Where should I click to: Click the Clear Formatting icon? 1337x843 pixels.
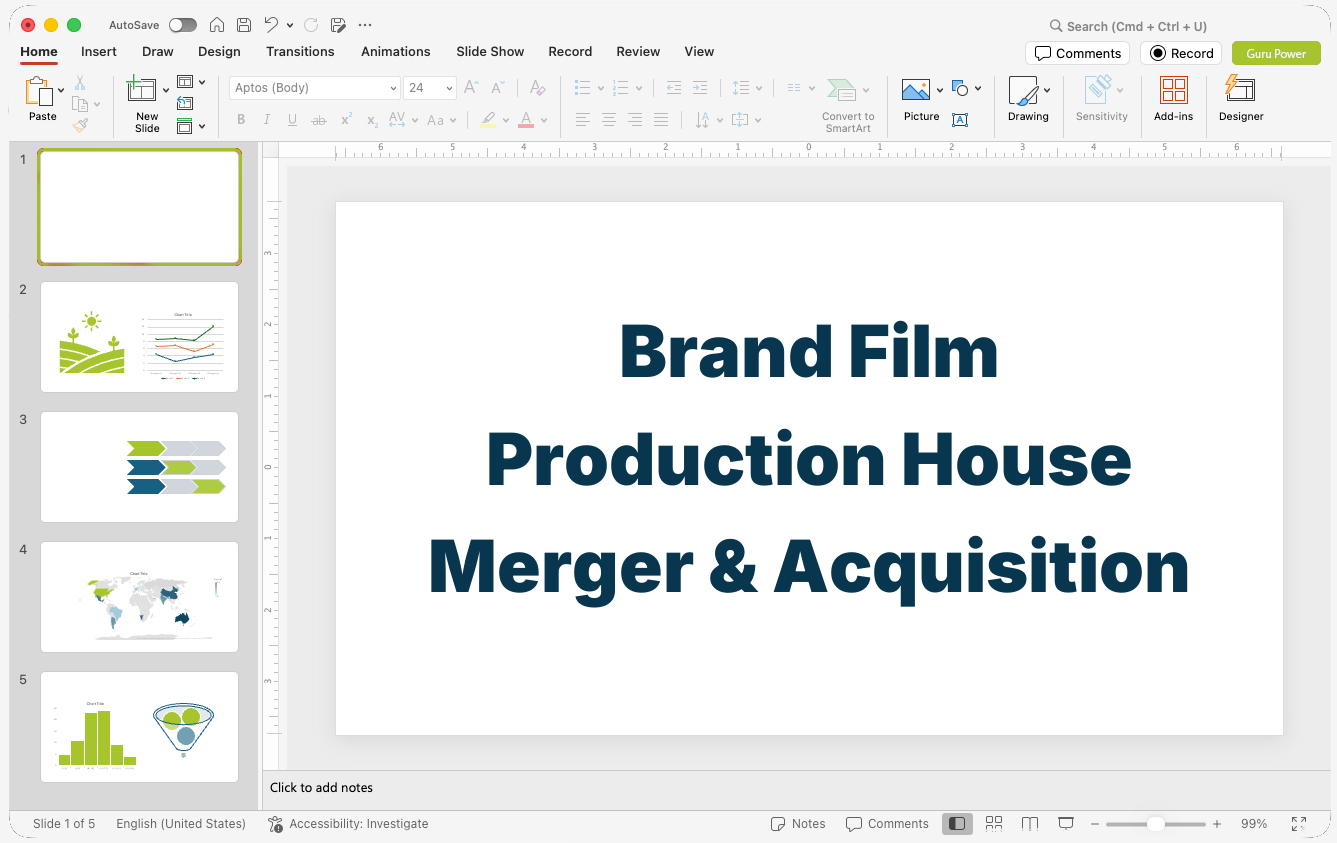538,88
